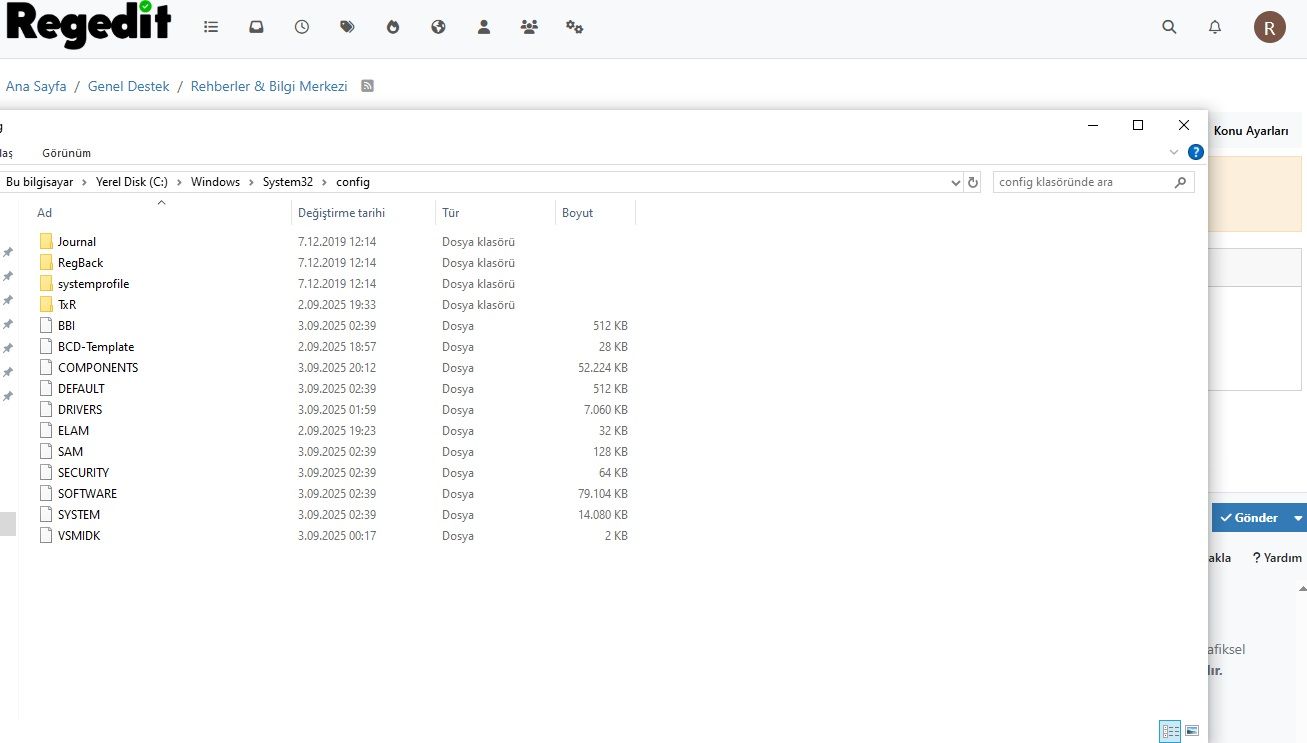This screenshot has width=1307, height=743.
Task: Open the forum list icon in the Regedit header
Action: (211, 27)
